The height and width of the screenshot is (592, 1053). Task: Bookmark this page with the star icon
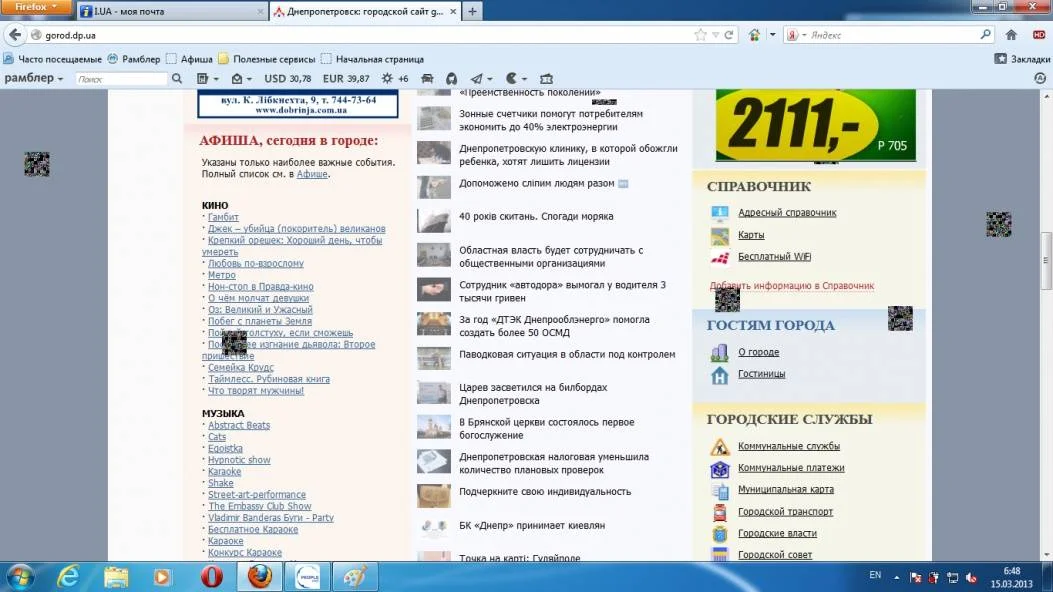click(x=701, y=35)
